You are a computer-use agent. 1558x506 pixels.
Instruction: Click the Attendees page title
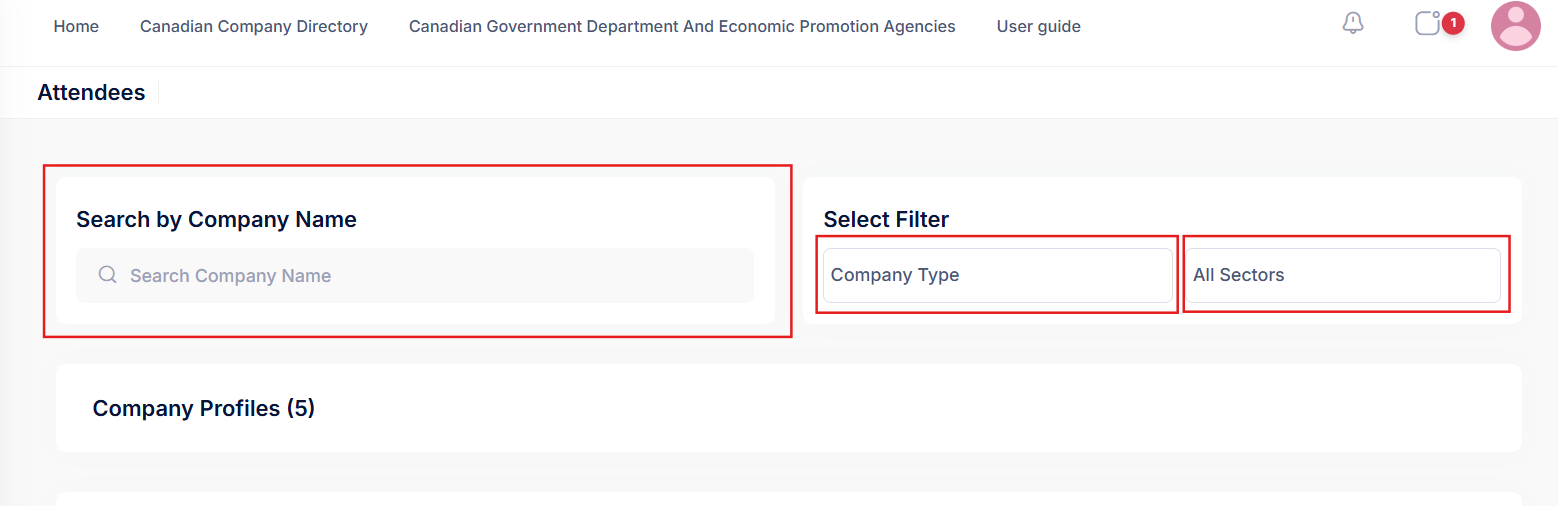click(x=91, y=93)
